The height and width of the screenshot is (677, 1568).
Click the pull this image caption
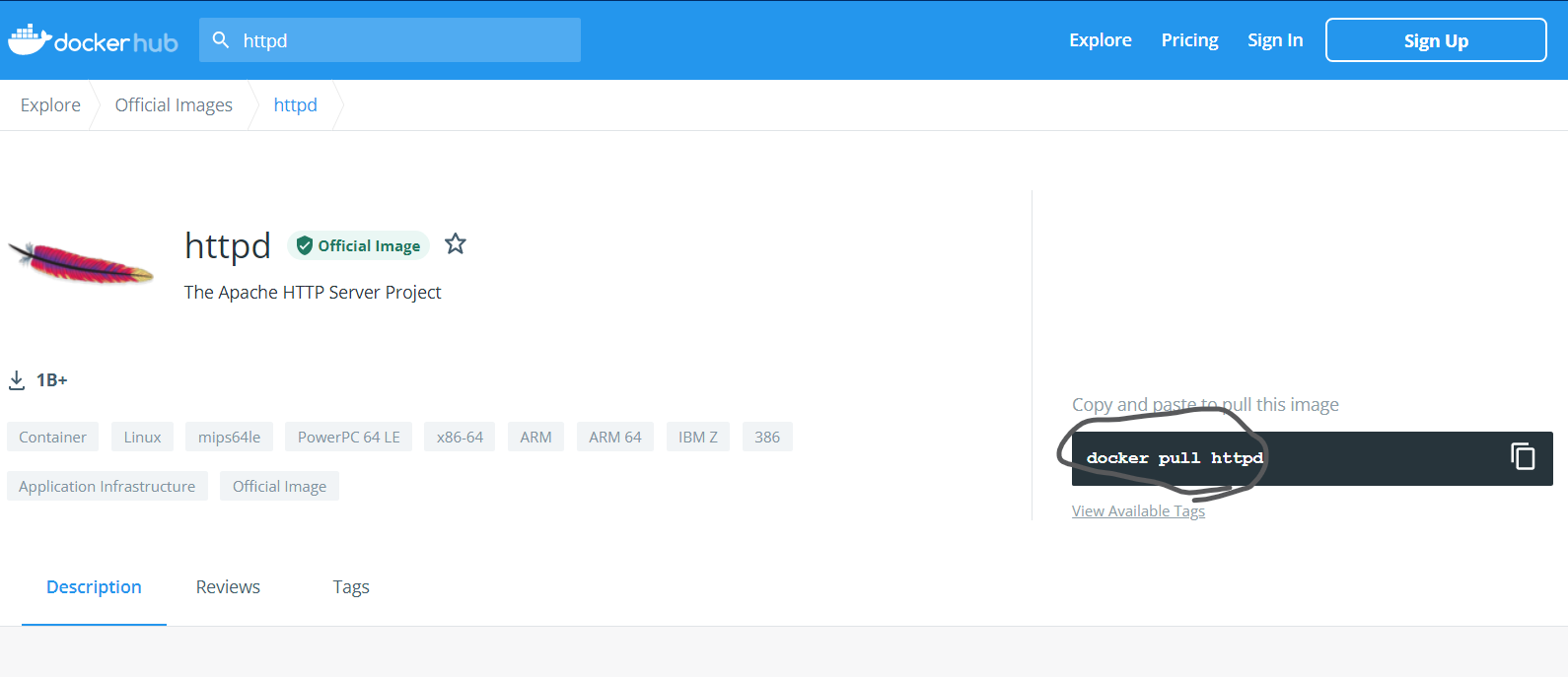(1205, 405)
